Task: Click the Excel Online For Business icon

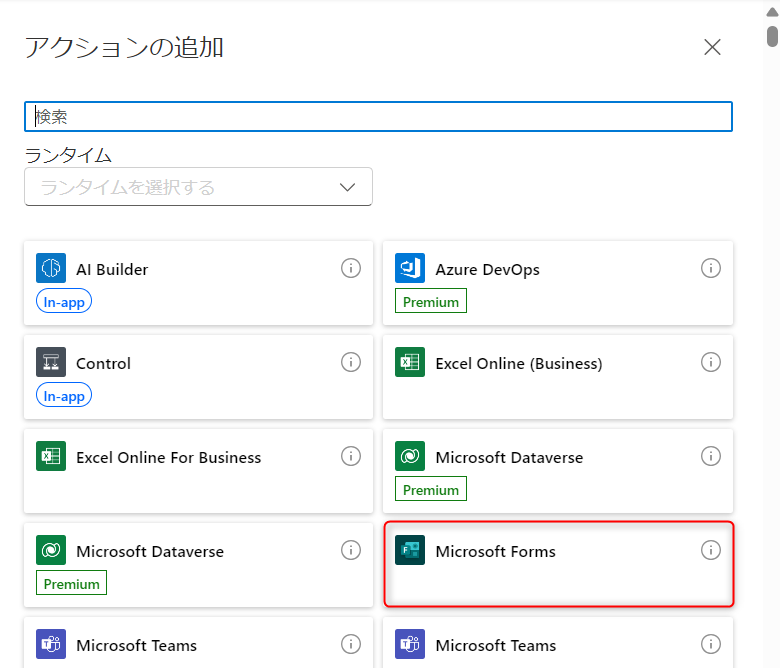Action: [x=51, y=456]
